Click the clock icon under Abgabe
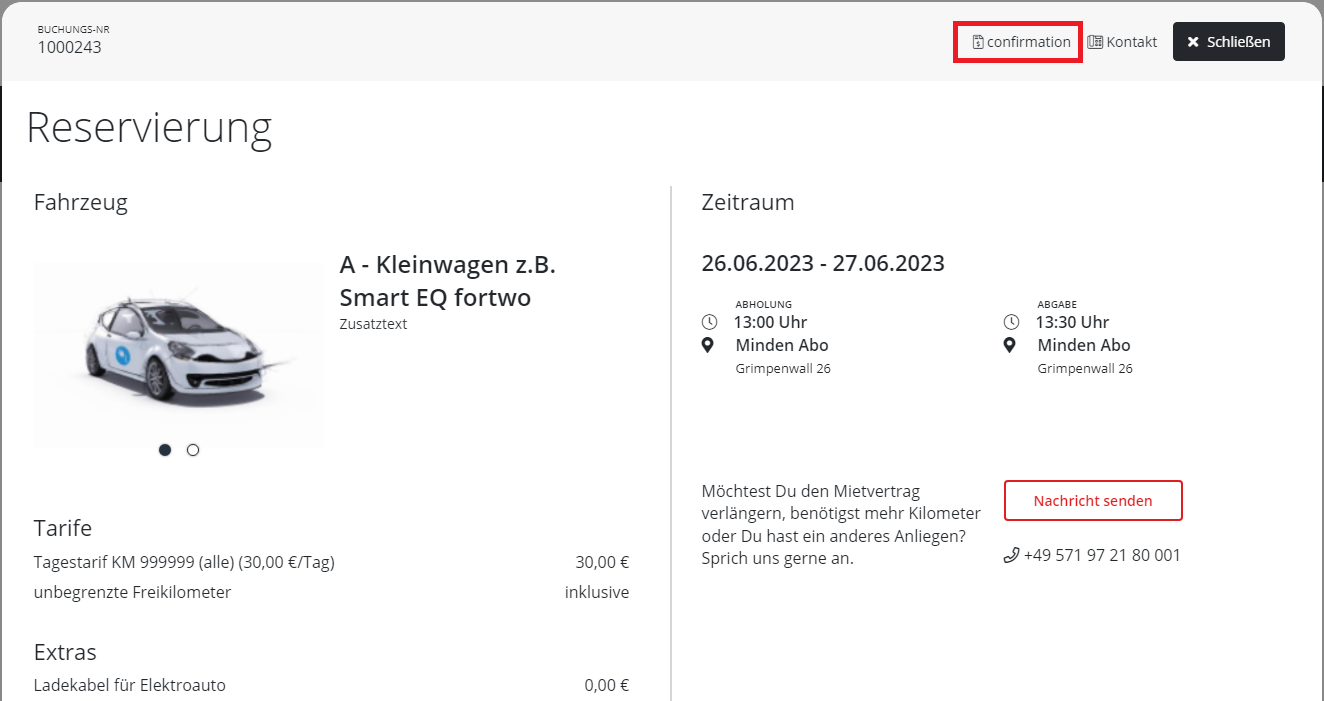 click(x=1011, y=322)
